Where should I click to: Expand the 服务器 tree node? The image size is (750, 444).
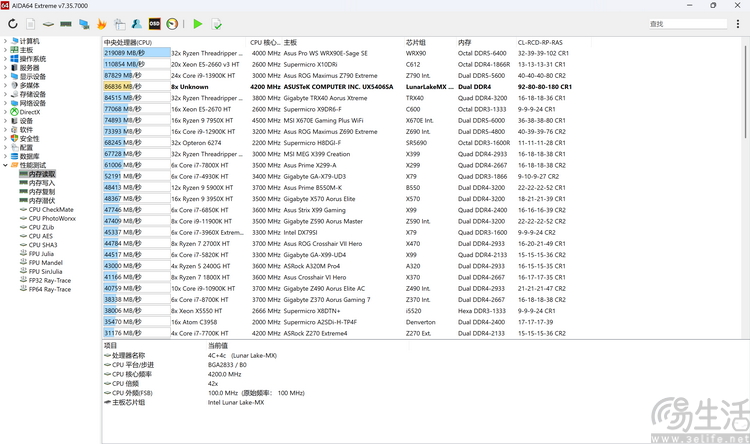(5, 67)
